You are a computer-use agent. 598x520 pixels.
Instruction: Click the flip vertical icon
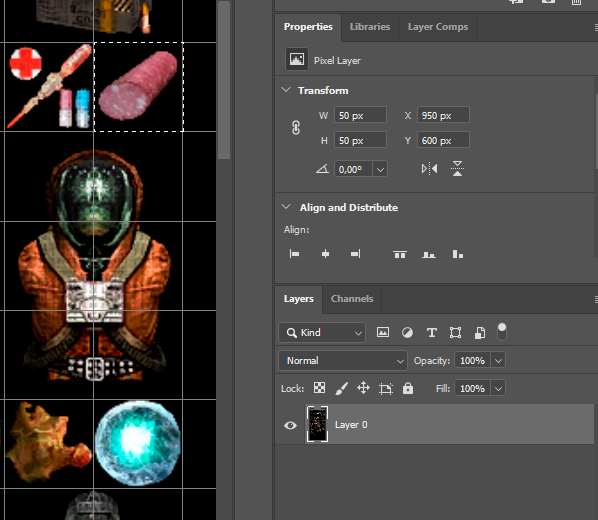pos(457,169)
